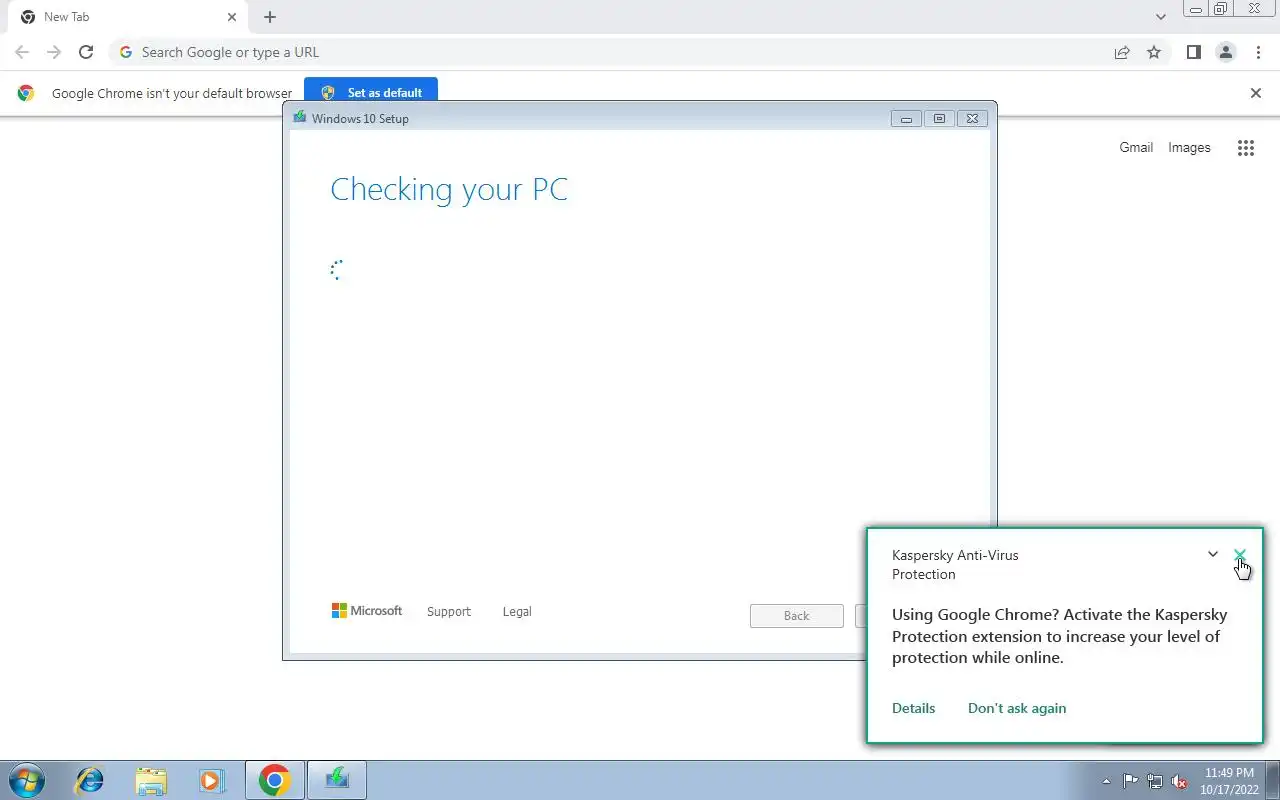Open Chrome three-dot menu

point(1258,52)
